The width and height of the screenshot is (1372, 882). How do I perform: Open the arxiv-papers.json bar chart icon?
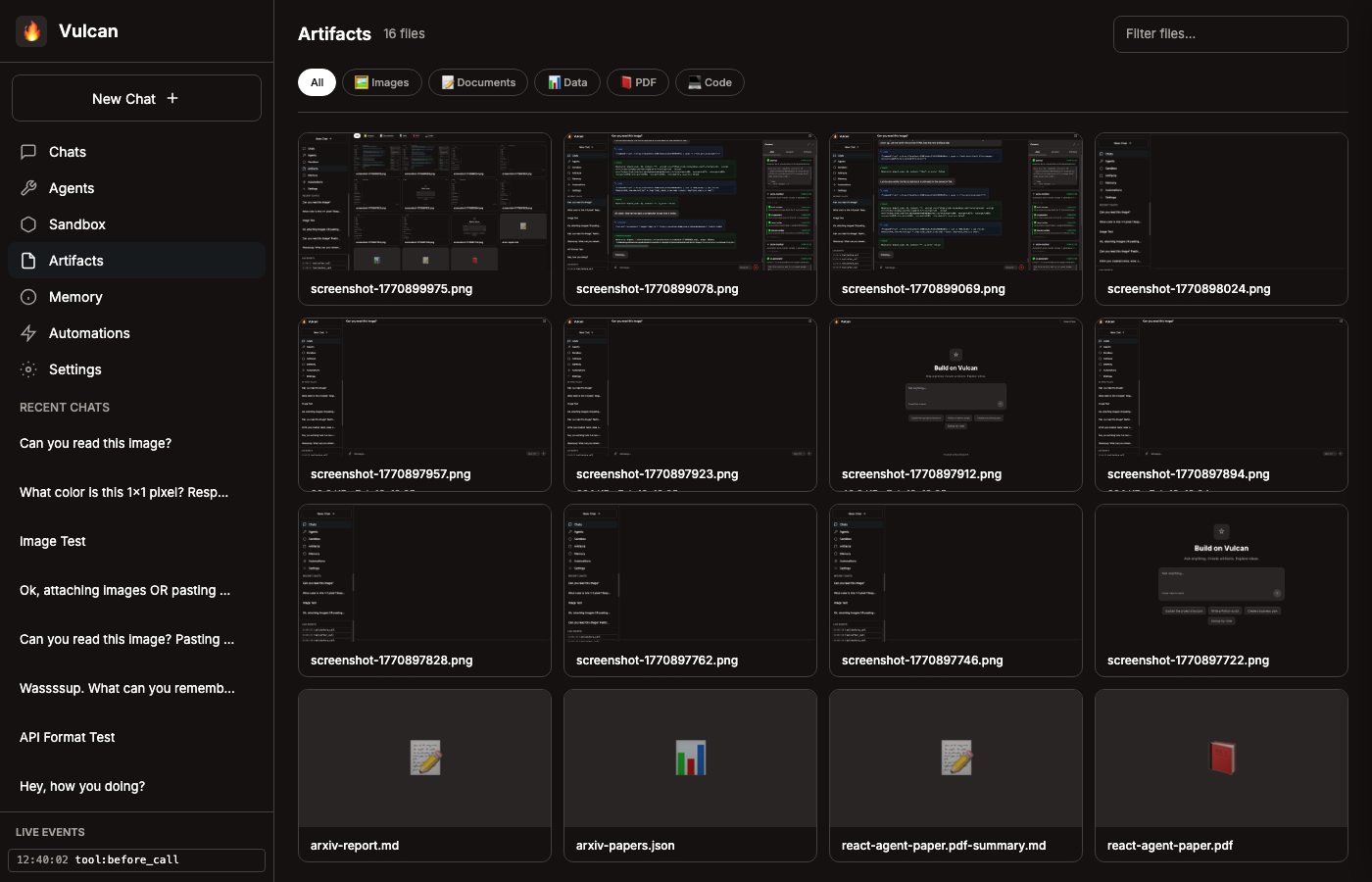click(690, 759)
